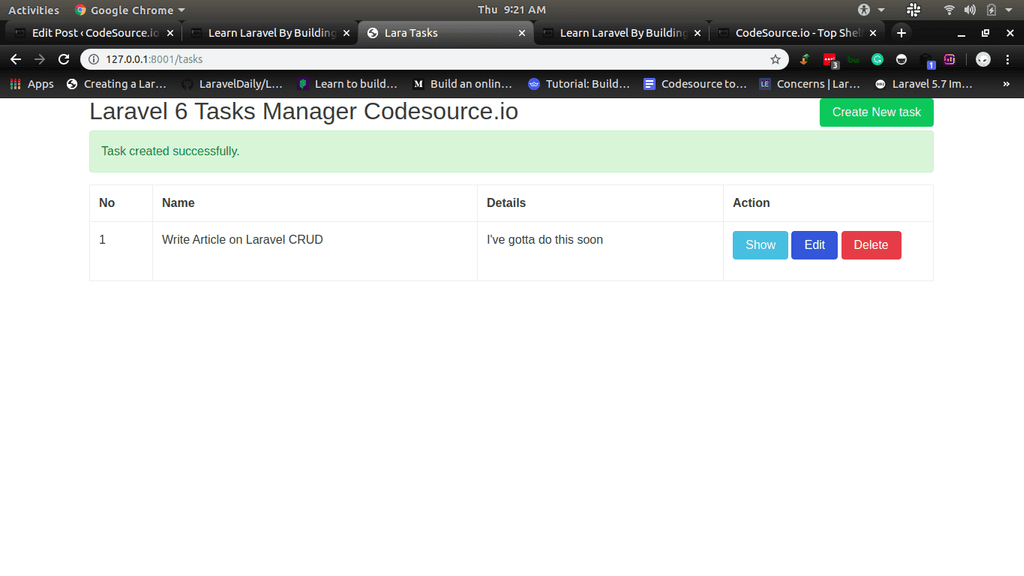This screenshot has width=1024, height=576.
Task: Open a new browser tab
Action: click(x=901, y=33)
